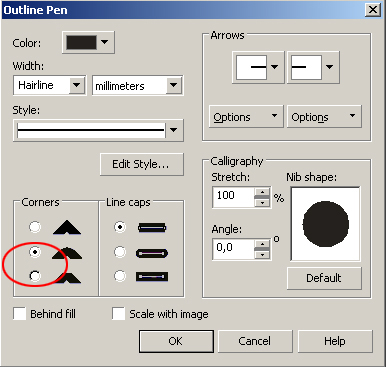Image resolution: width=386 pixels, height=367 pixels.
Task: Pick the extended square line cap icon
Action: click(x=152, y=277)
